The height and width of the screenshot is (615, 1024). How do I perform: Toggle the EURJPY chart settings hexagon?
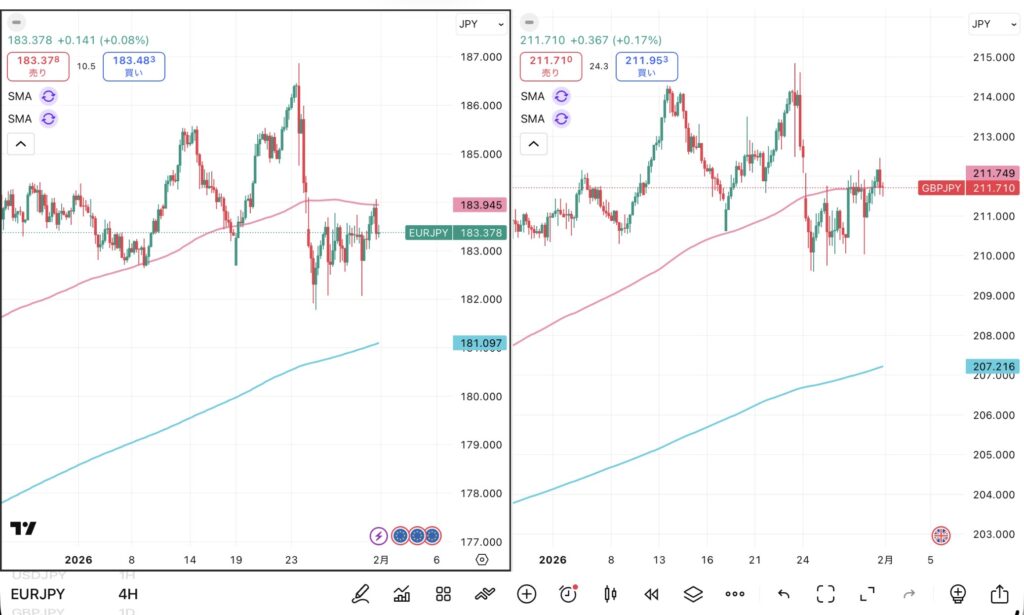[x=483, y=560]
